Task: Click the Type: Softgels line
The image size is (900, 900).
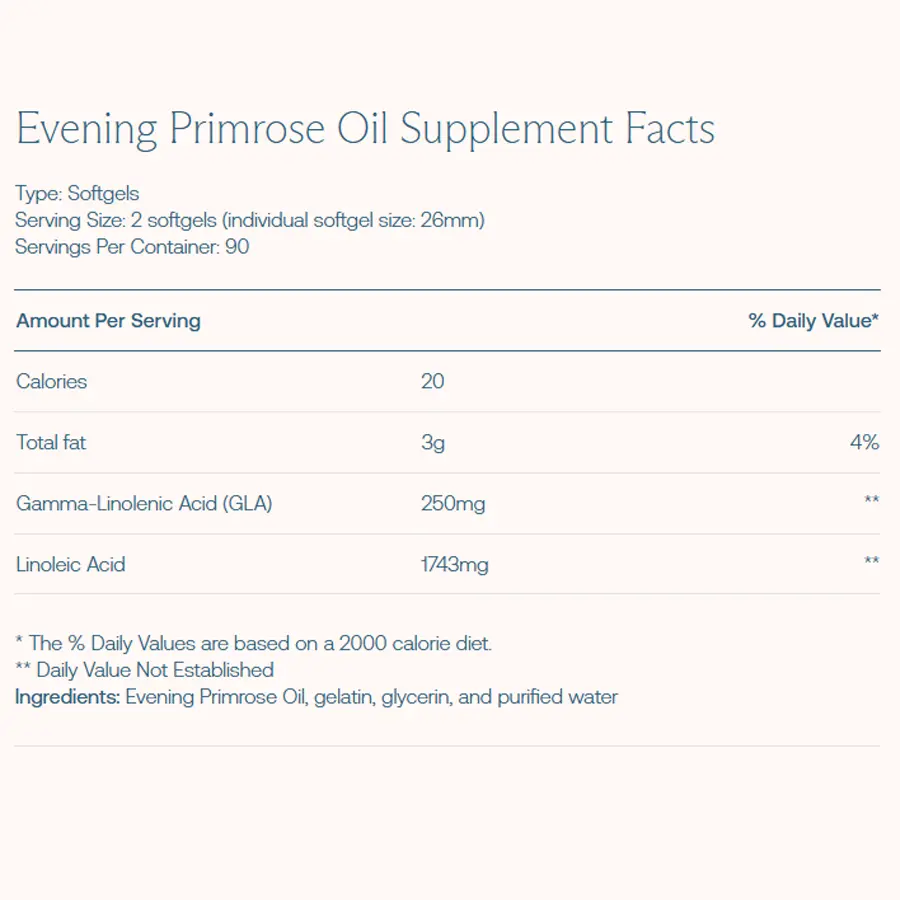Action: [x=77, y=194]
